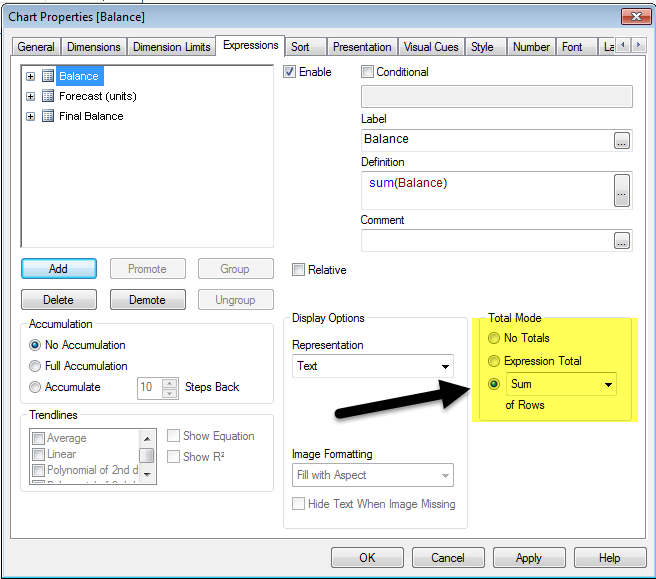Toggle the Enable checkbox

pyautogui.click(x=290, y=72)
